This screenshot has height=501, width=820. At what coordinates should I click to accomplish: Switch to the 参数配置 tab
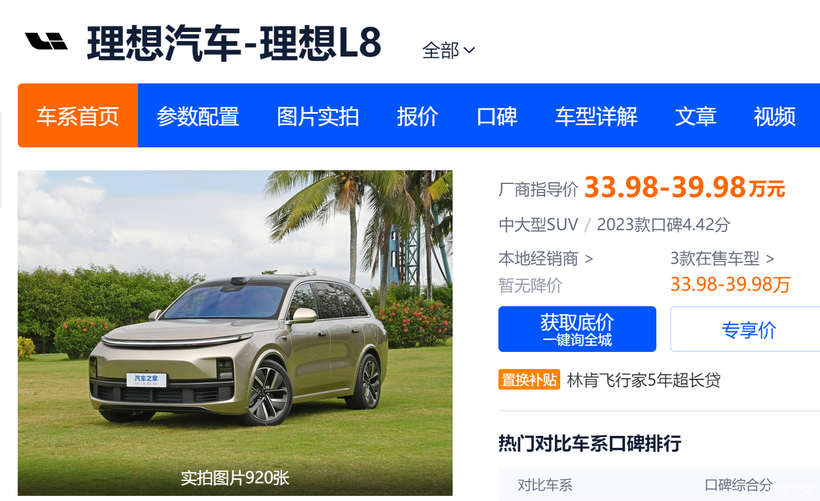[198, 116]
